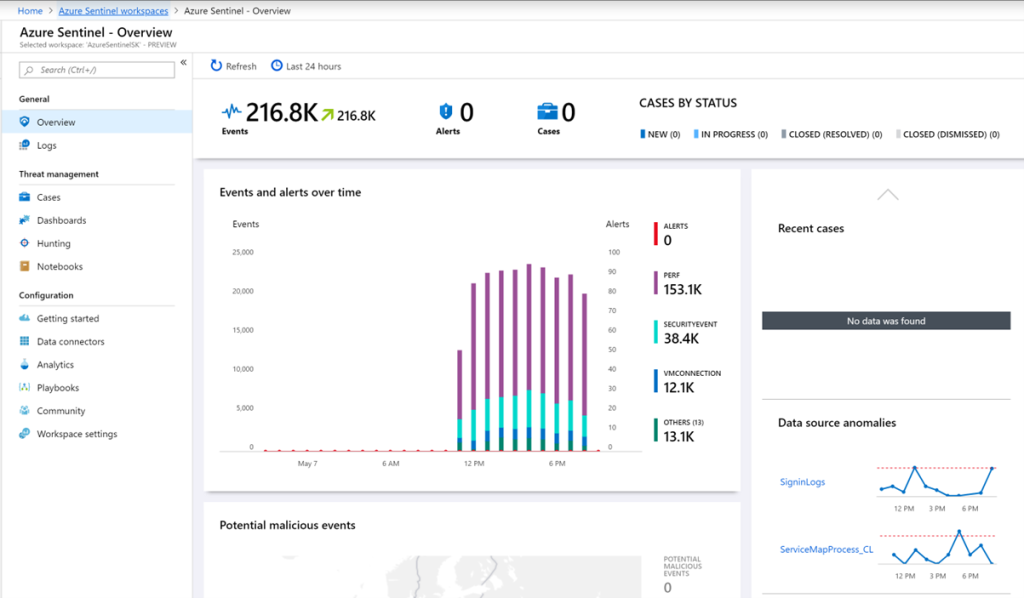Click the Dashboards icon in sidebar
The height and width of the screenshot is (598, 1024).
24,220
